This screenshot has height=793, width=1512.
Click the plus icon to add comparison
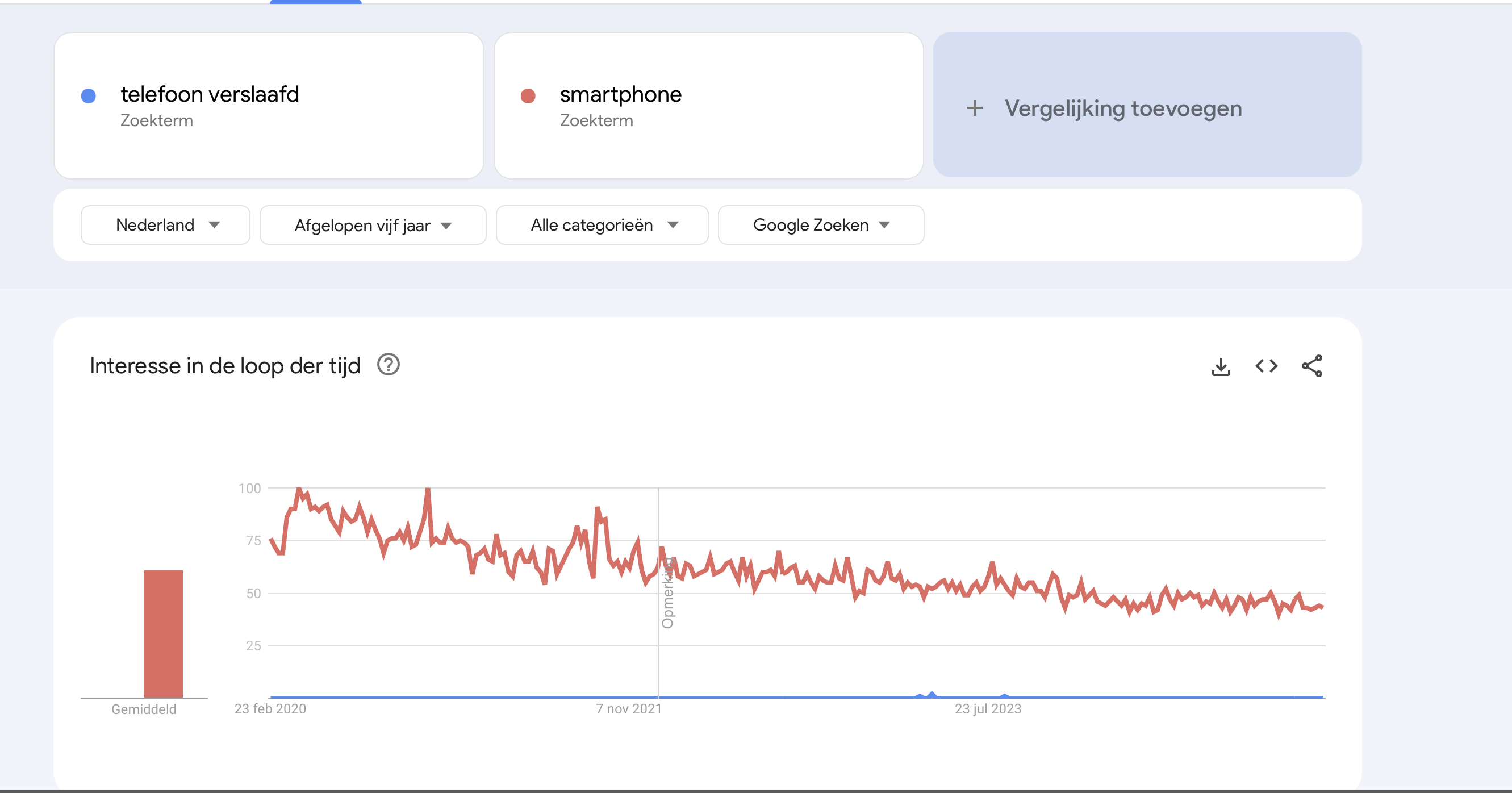click(x=974, y=108)
